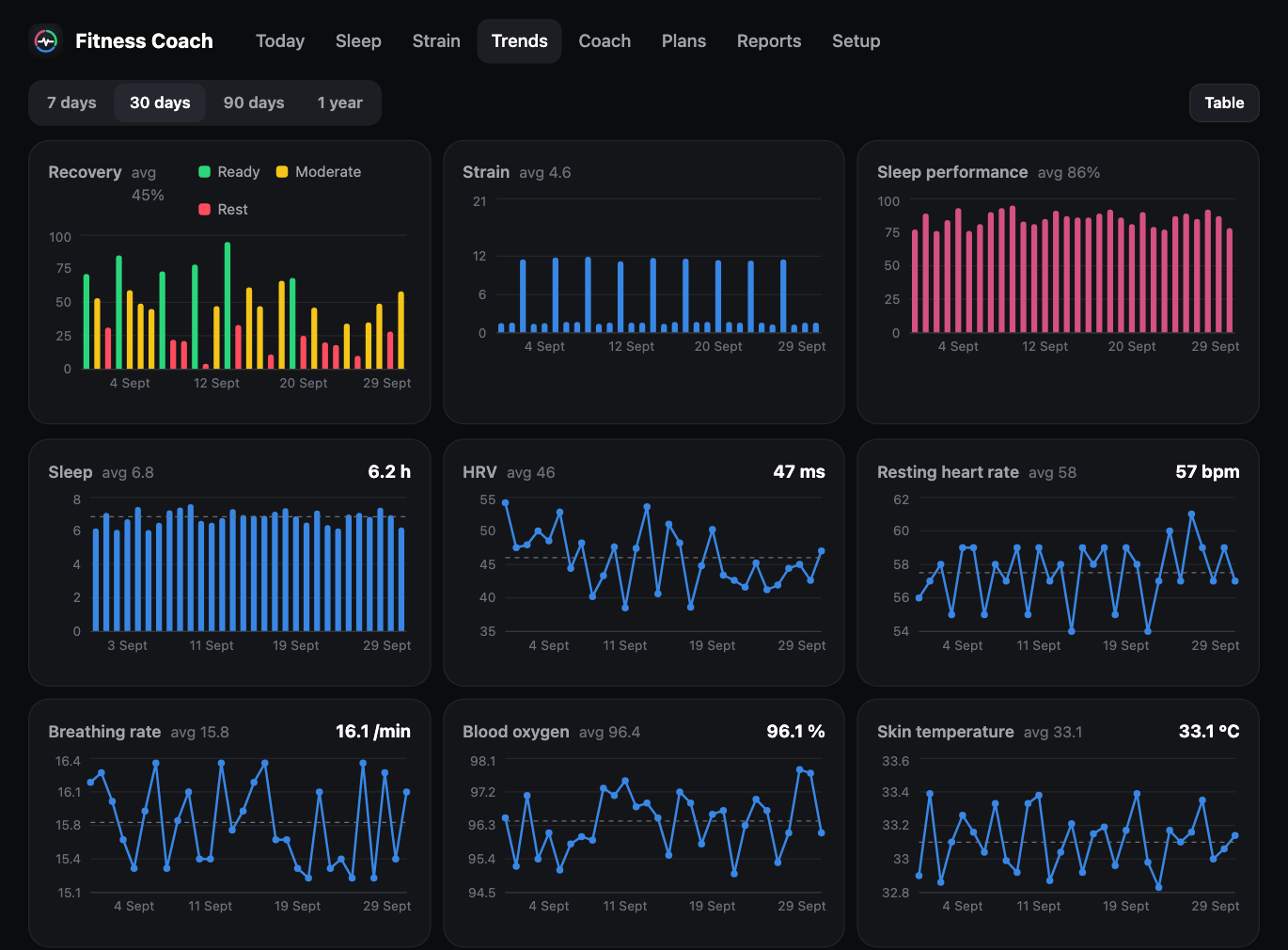This screenshot has height=950, width=1288.
Task: Click the 33.1 °C skin temperature value
Action: point(1209,732)
